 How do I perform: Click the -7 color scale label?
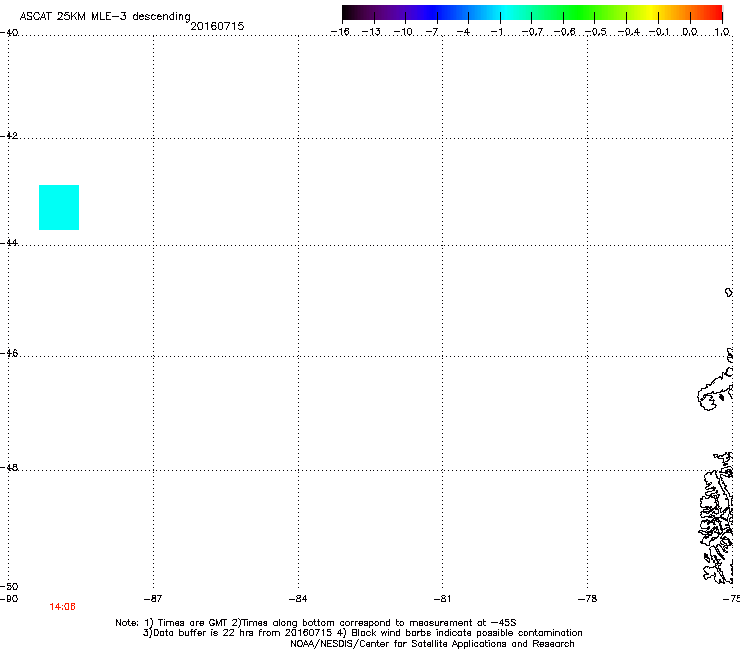tap(432, 32)
